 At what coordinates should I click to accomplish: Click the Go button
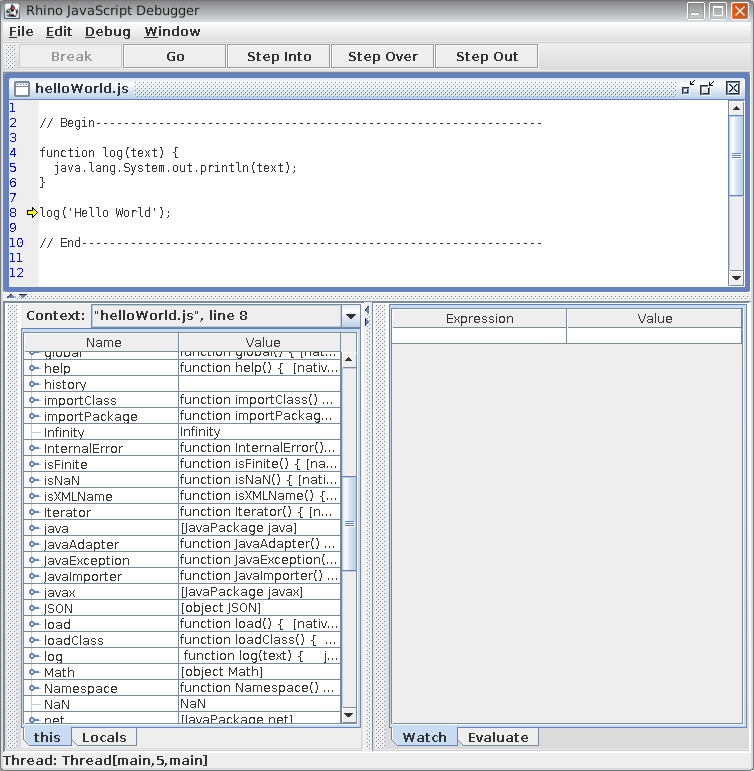point(175,56)
